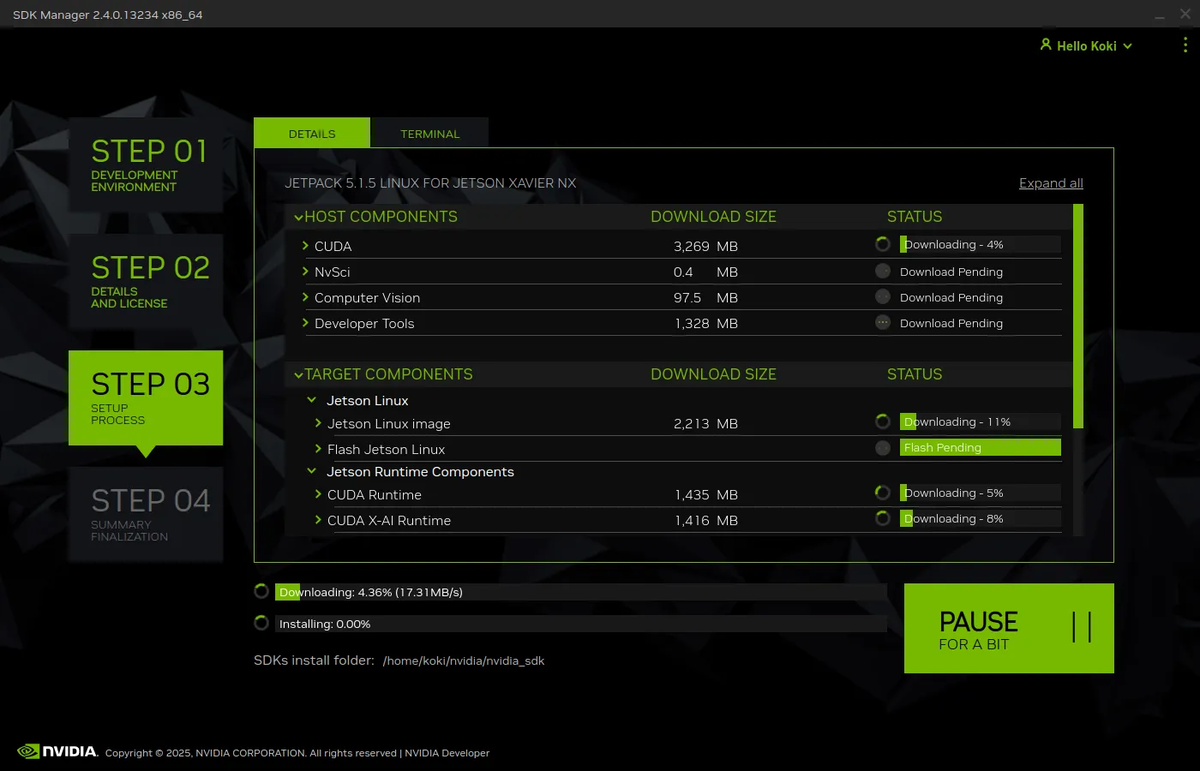This screenshot has height=771, width=1200.
Task: Switch to the Details tab
Action: point(312,133)
